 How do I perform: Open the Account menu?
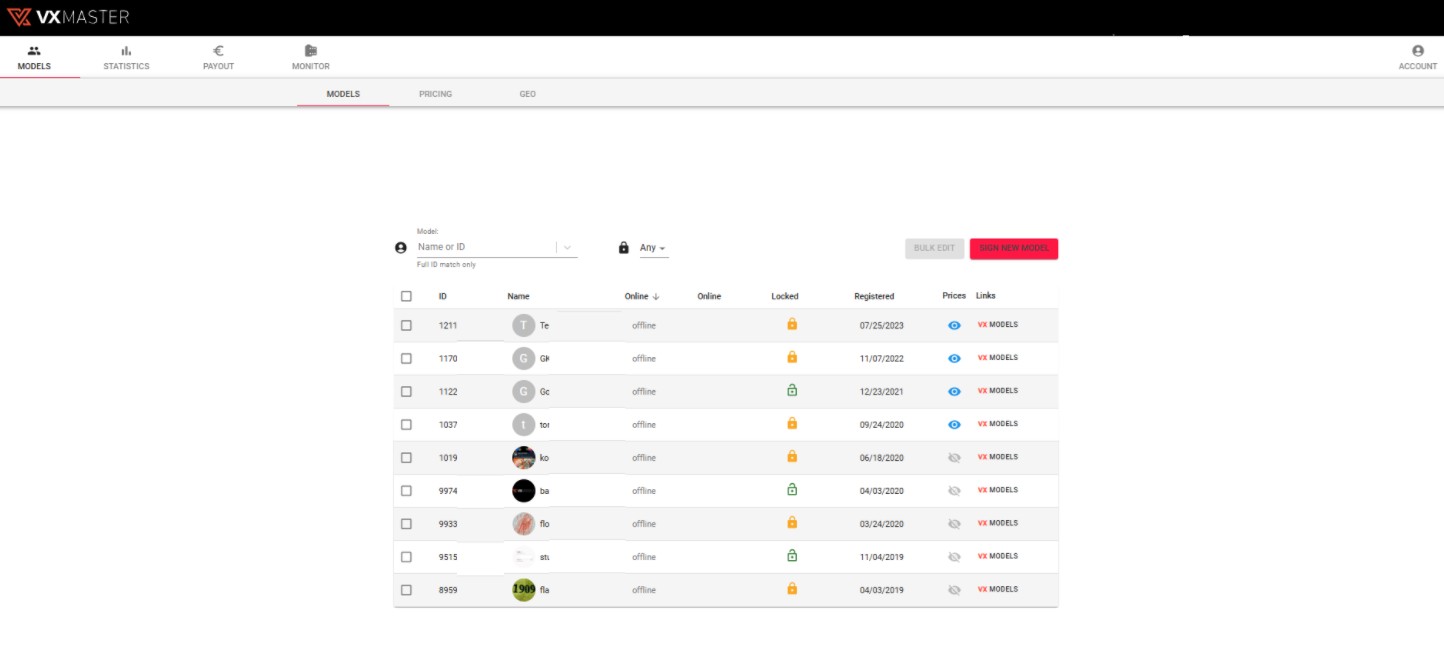coord(1417,58)
